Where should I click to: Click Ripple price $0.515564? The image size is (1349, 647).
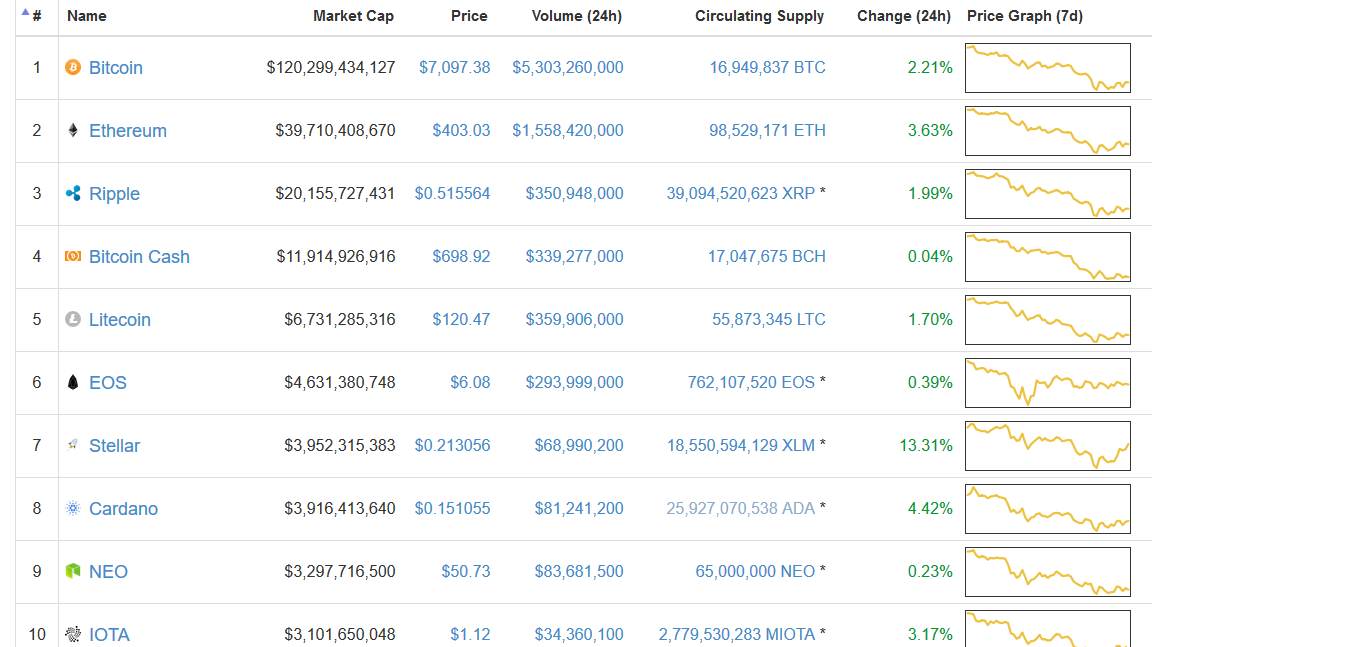(x=452, y=193)
